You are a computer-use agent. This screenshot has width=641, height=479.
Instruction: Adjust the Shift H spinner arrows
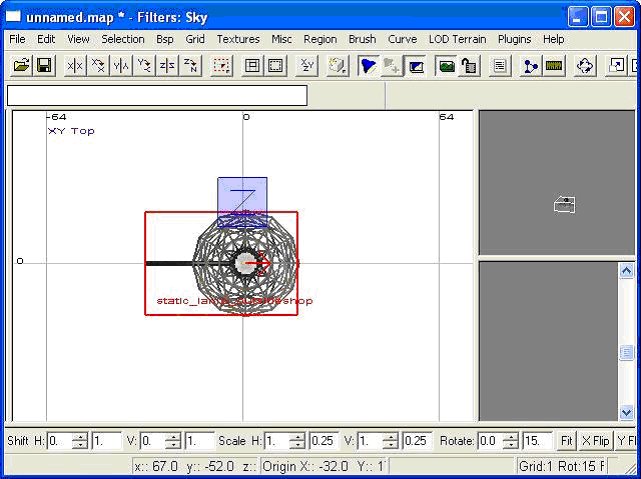[x=80, y=441]
